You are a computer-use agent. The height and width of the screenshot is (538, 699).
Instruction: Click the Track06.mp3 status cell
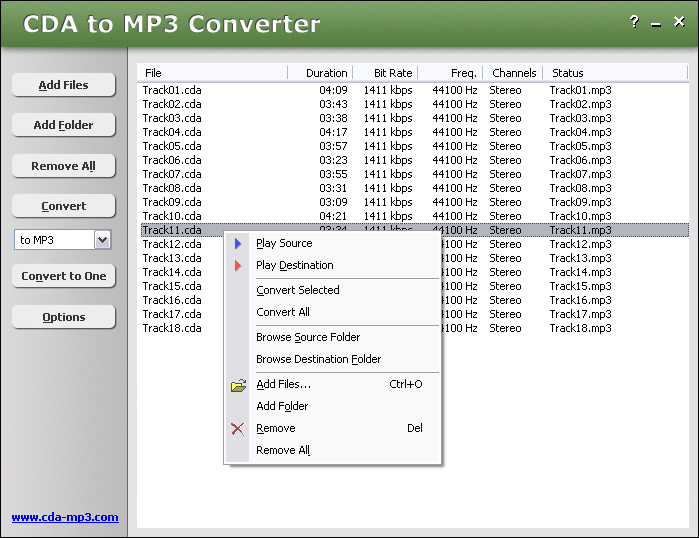coord(580,160)
